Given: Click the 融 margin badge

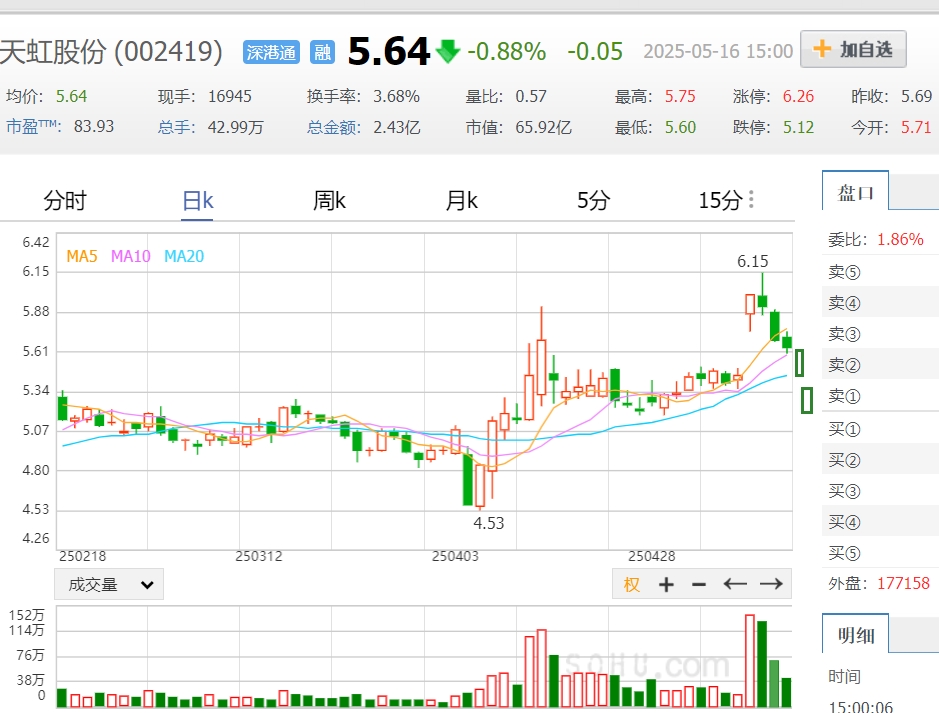Looking at the screenshot, I should [x=322, y=53].
